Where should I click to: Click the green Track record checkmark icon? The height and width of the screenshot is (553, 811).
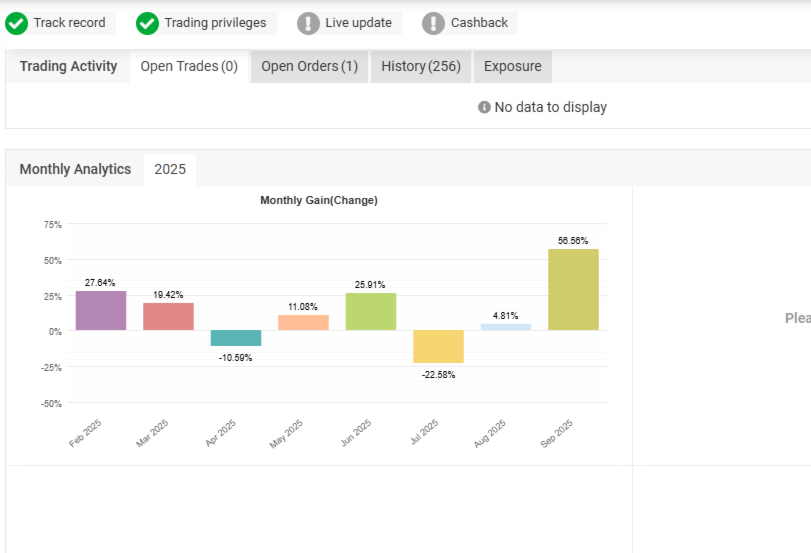pyautogui.click(x=17, y=23)
